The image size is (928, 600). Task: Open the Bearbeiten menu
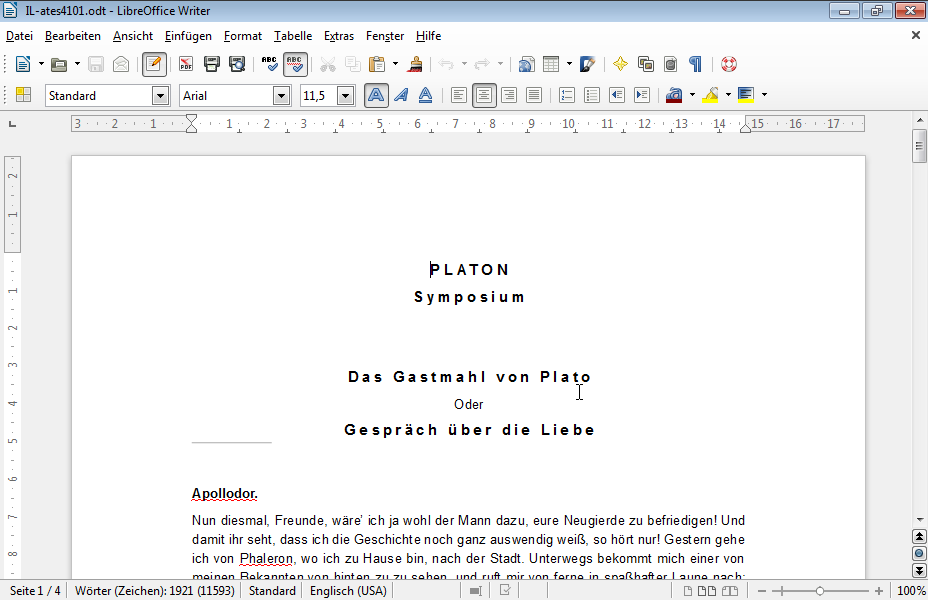point(73,36)
